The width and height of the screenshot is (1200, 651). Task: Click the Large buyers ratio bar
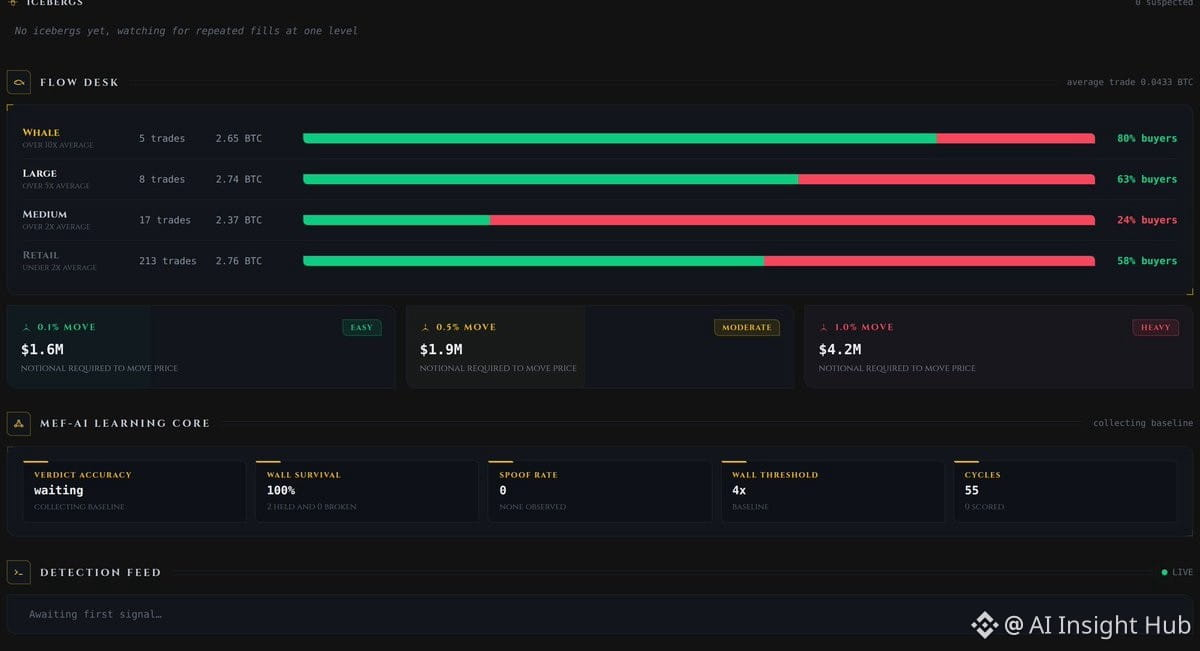[699, 179]
